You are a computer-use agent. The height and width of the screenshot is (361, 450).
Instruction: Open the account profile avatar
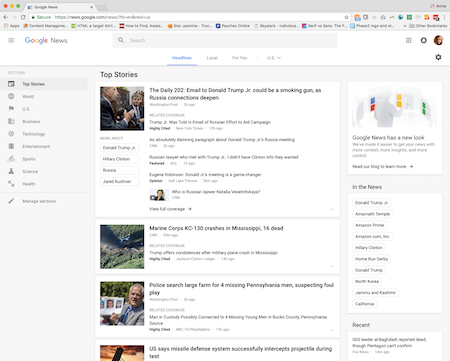click(438, 40)
